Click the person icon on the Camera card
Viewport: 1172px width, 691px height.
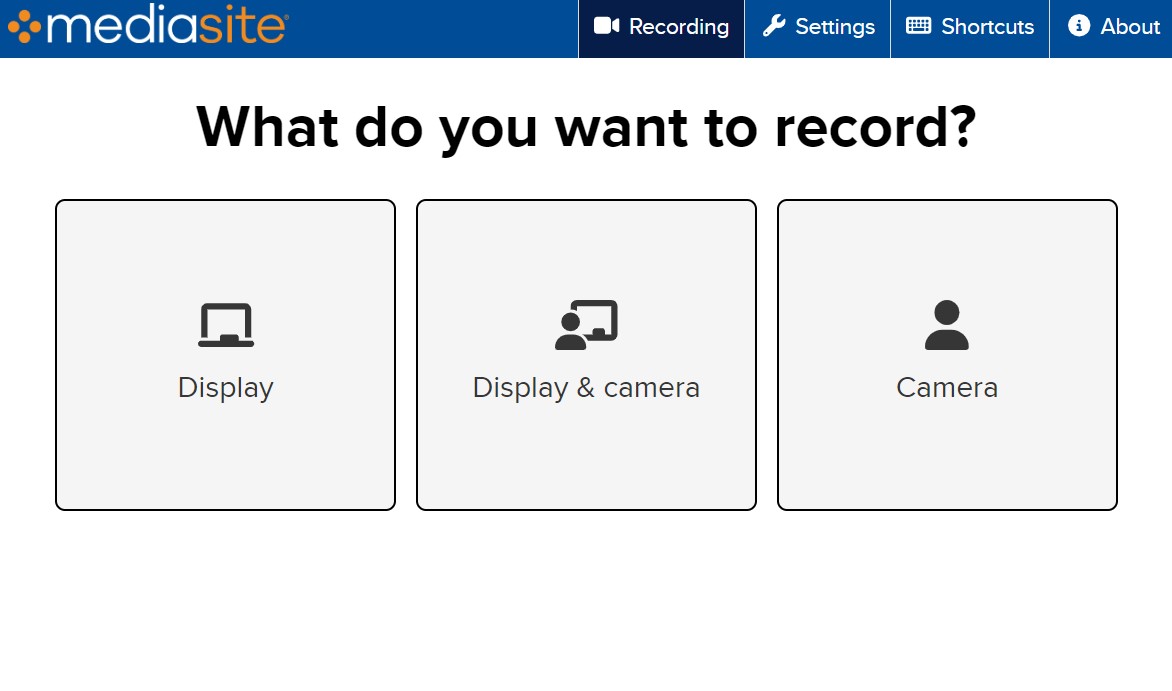(x=946, y=323)
